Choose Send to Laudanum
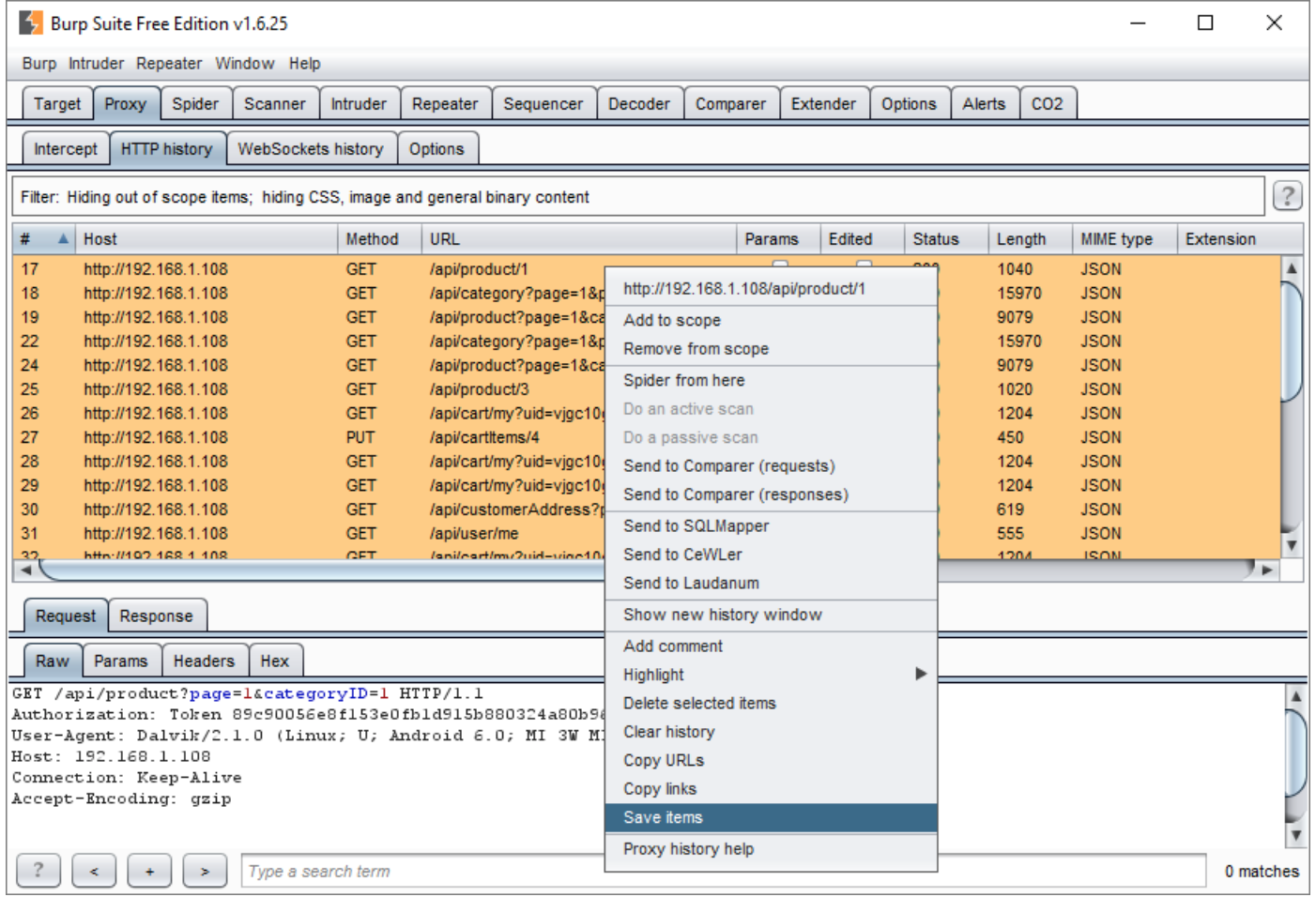This screenshot has height=897, width=1316. 771,583
